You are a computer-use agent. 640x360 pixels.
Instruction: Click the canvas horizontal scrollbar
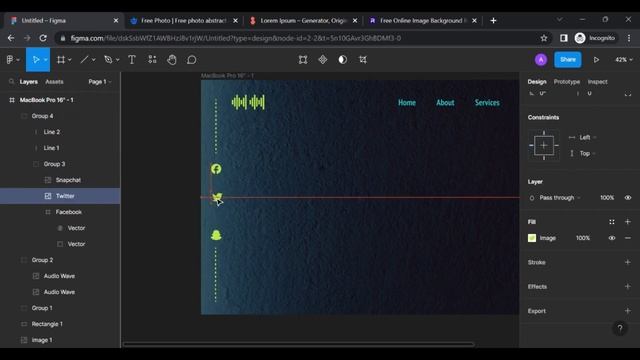[298, 344]
